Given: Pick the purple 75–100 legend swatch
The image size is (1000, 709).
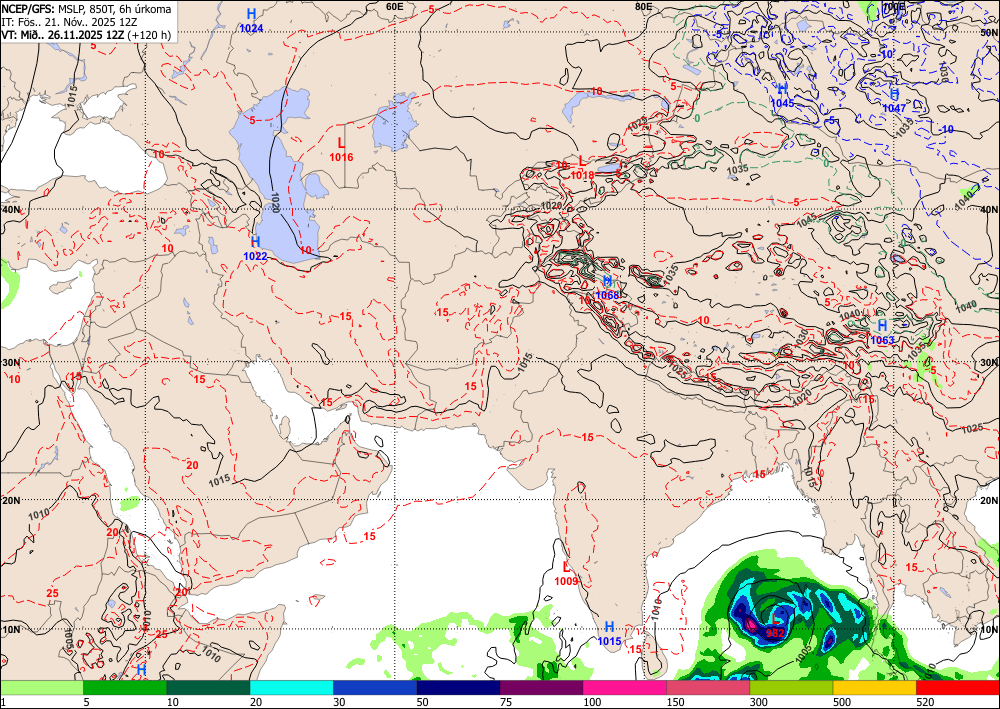Looking at the screenshot, I should [x=541, y=688].
